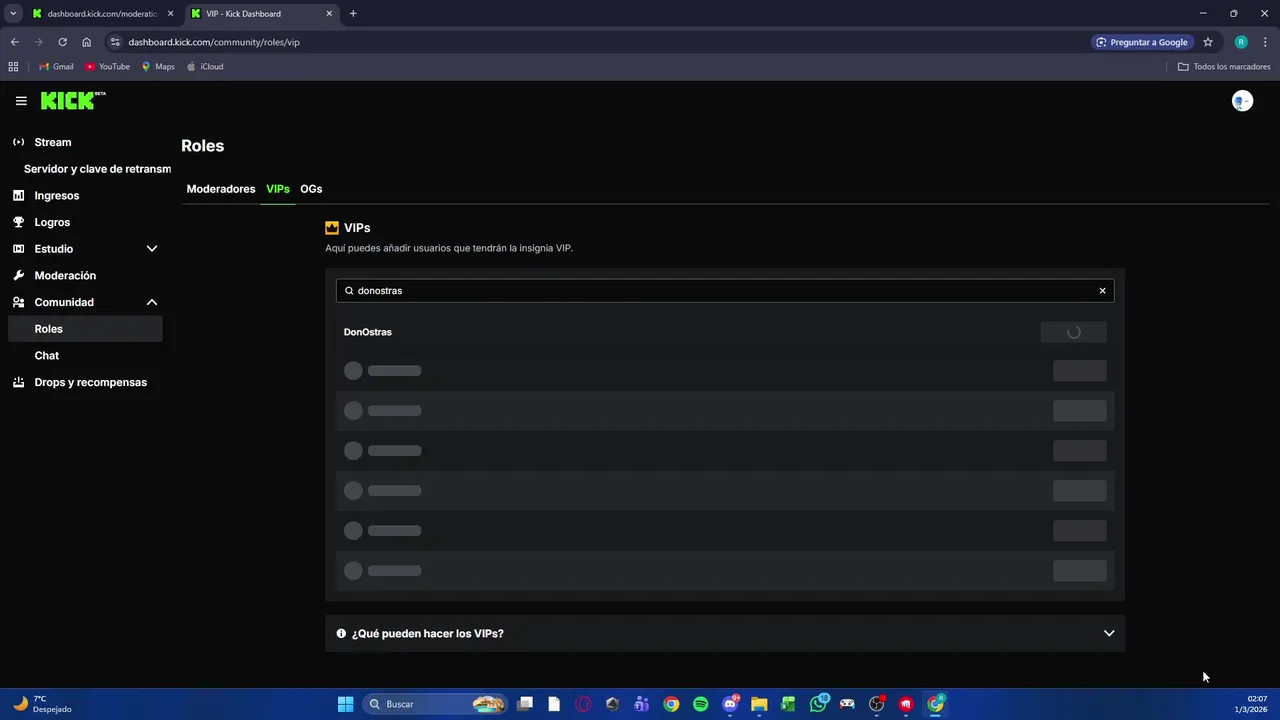The width and height of the screenshot is (1280, 720).
Task: Select the VIPs tab
Action: [x=278, y=189]
